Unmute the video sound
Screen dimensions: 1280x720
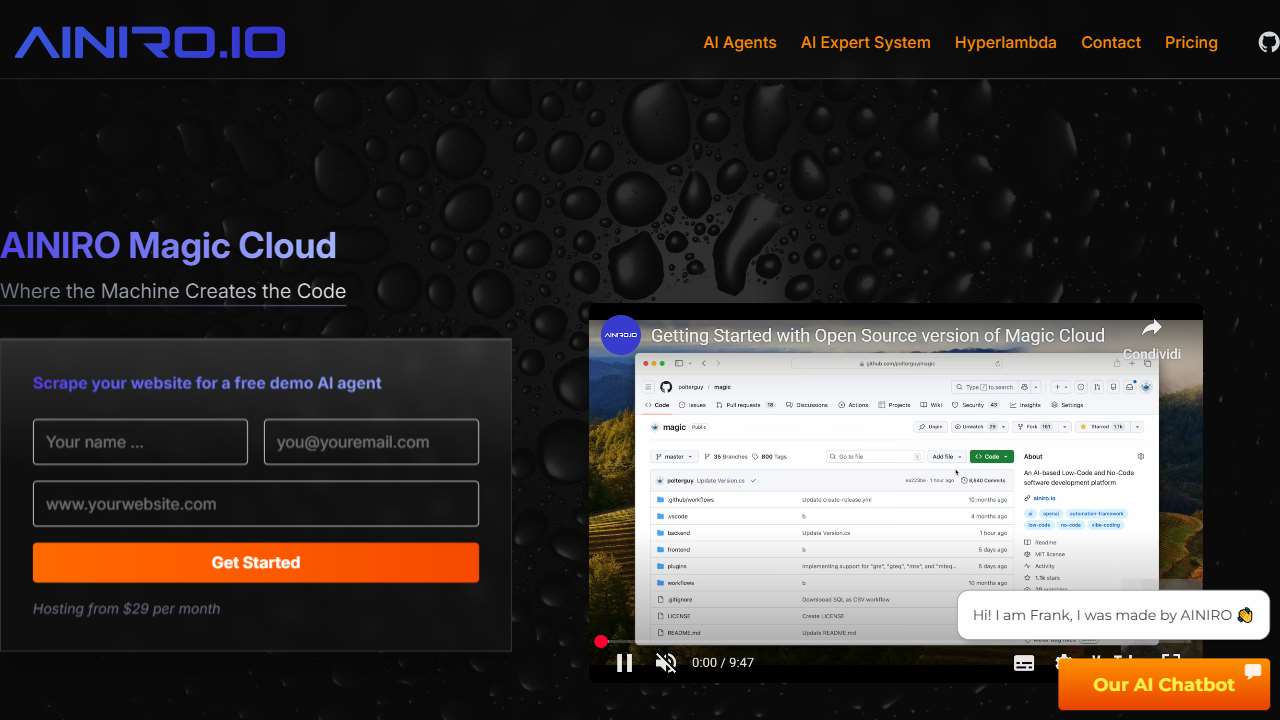[666, 662]
